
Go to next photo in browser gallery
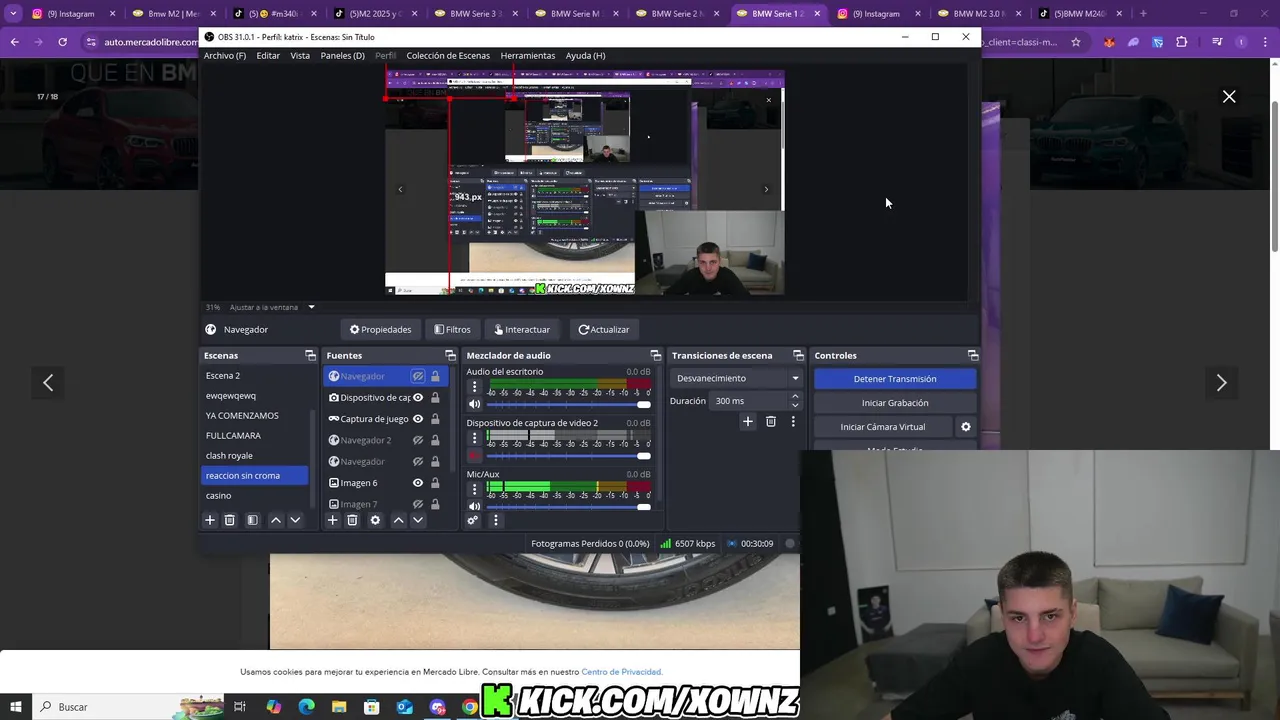[x=1221, y=383]
